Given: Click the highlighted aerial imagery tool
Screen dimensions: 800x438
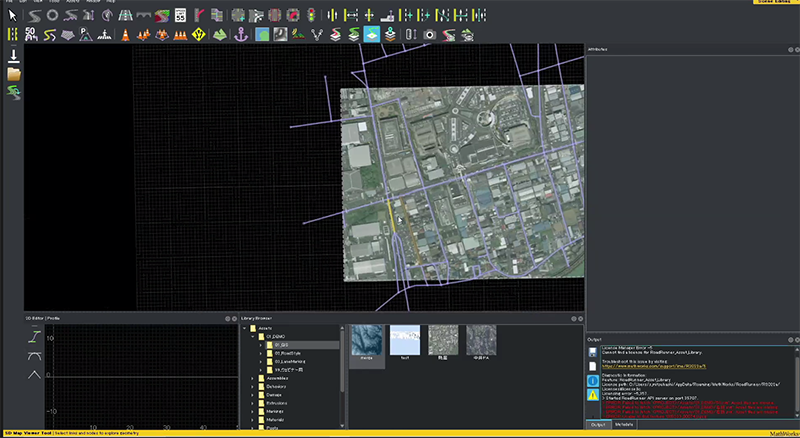Looking at the screenshot, I should [x=371, y=34].
